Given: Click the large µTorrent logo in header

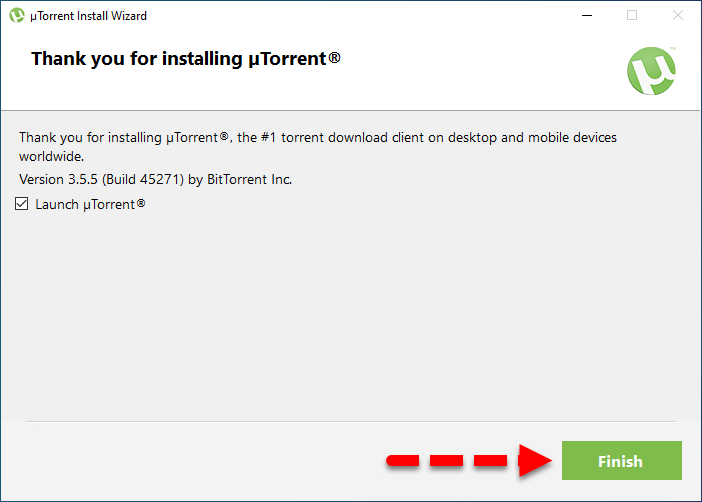Looking at the screenshot, I should pos(651,71).
